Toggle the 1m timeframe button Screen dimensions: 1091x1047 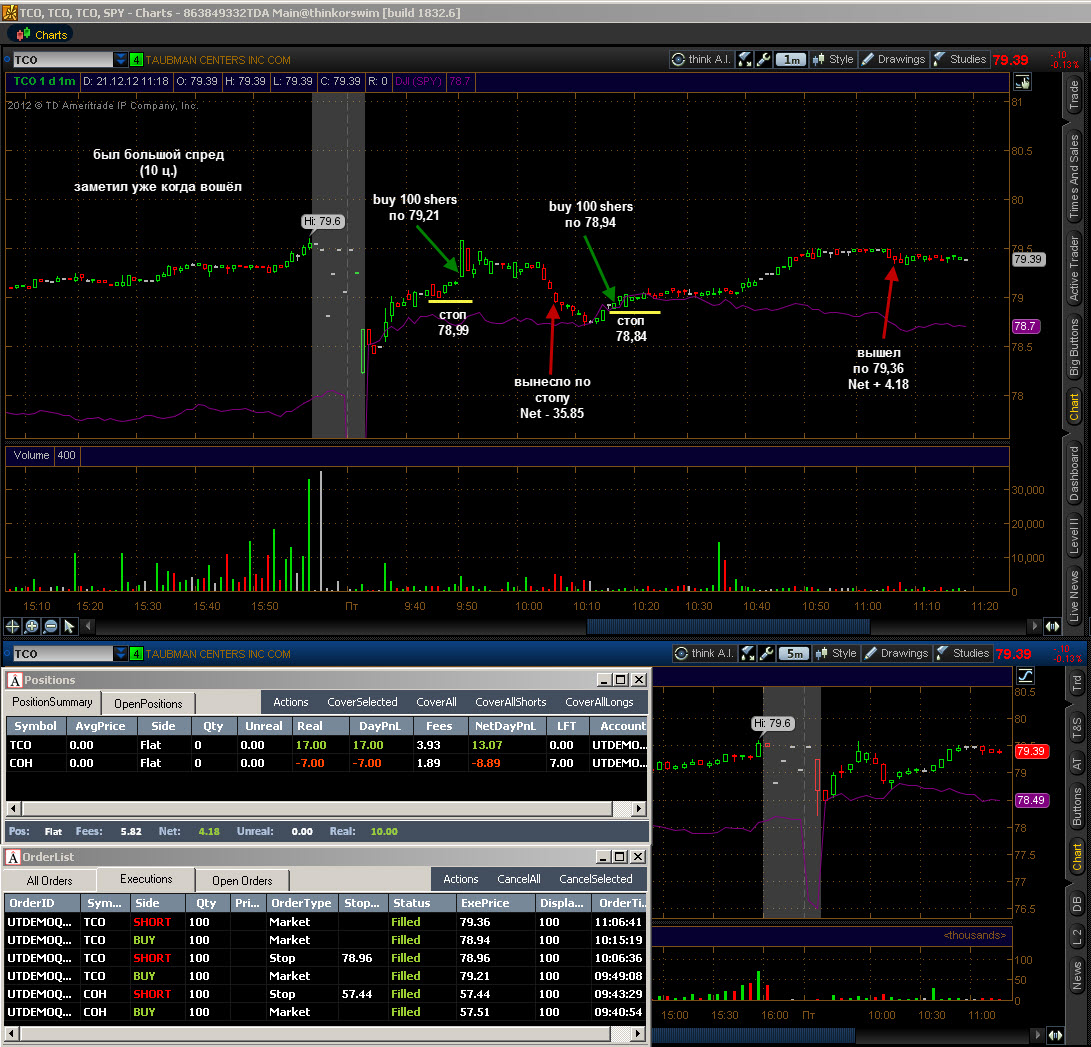790,60
